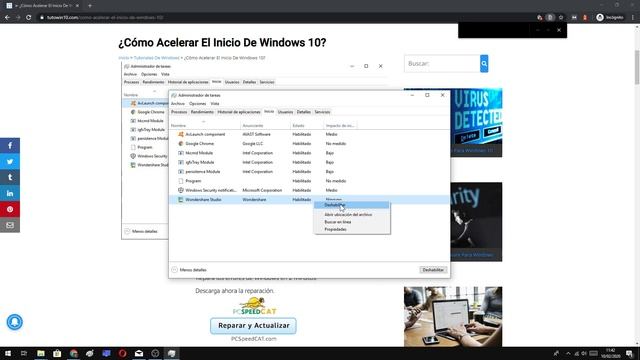Select hkcmd Module row in back task manager

coord(146,121)
